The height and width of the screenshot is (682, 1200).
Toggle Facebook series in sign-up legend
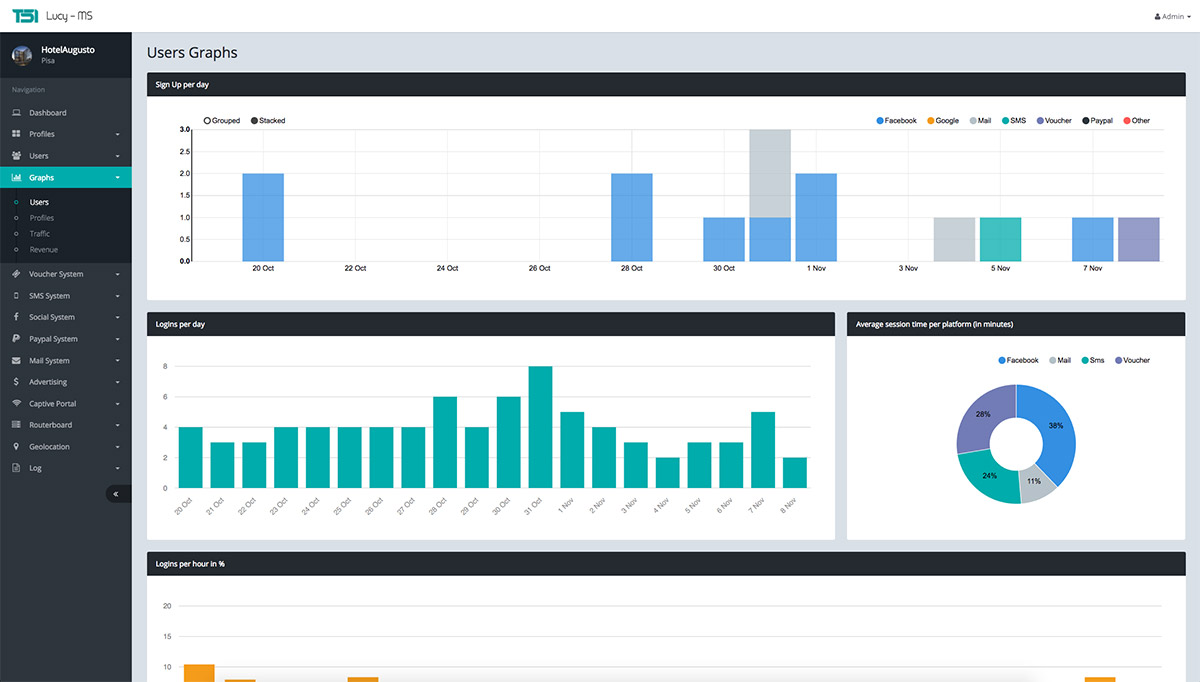pos(896,121)
